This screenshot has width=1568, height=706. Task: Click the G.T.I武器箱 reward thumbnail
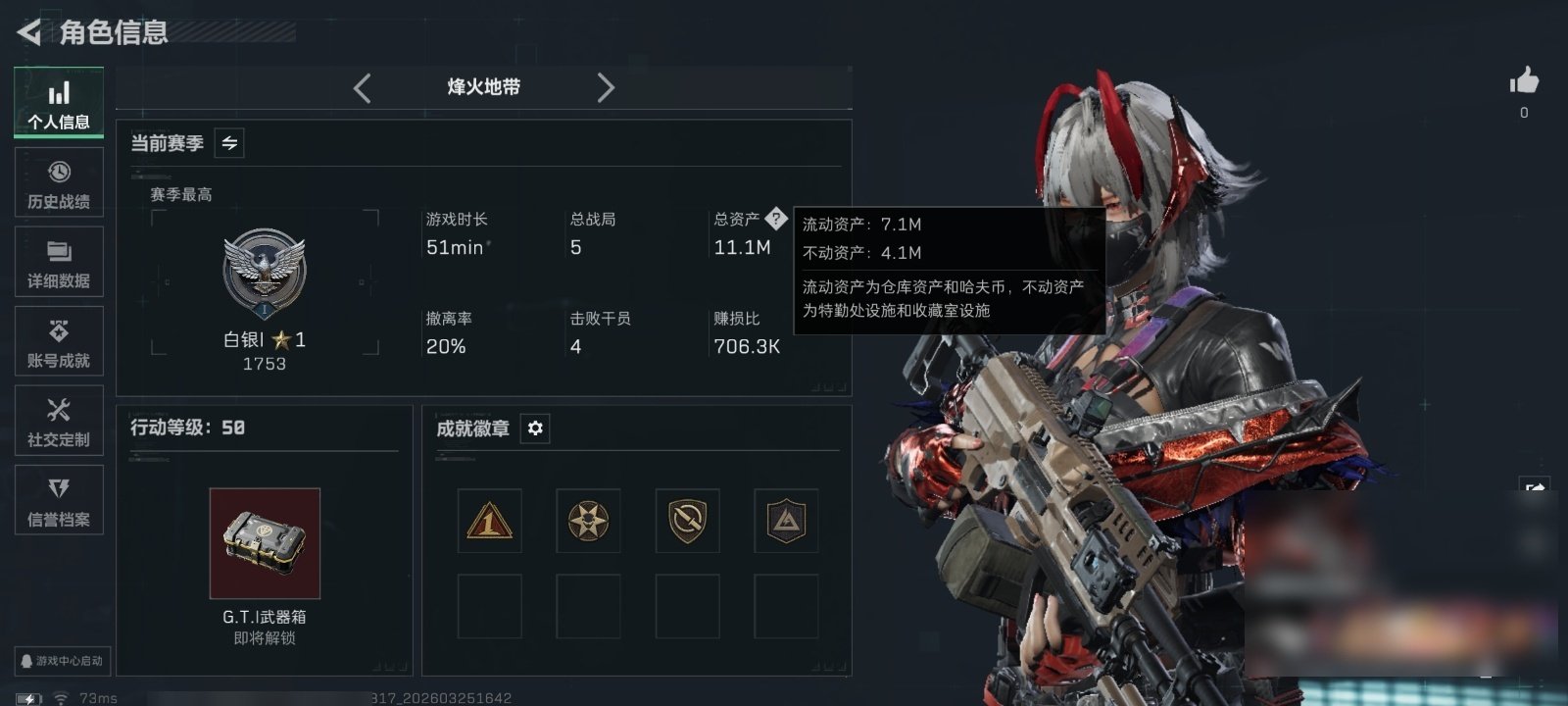pyautogui.click(x=265, y=543)
